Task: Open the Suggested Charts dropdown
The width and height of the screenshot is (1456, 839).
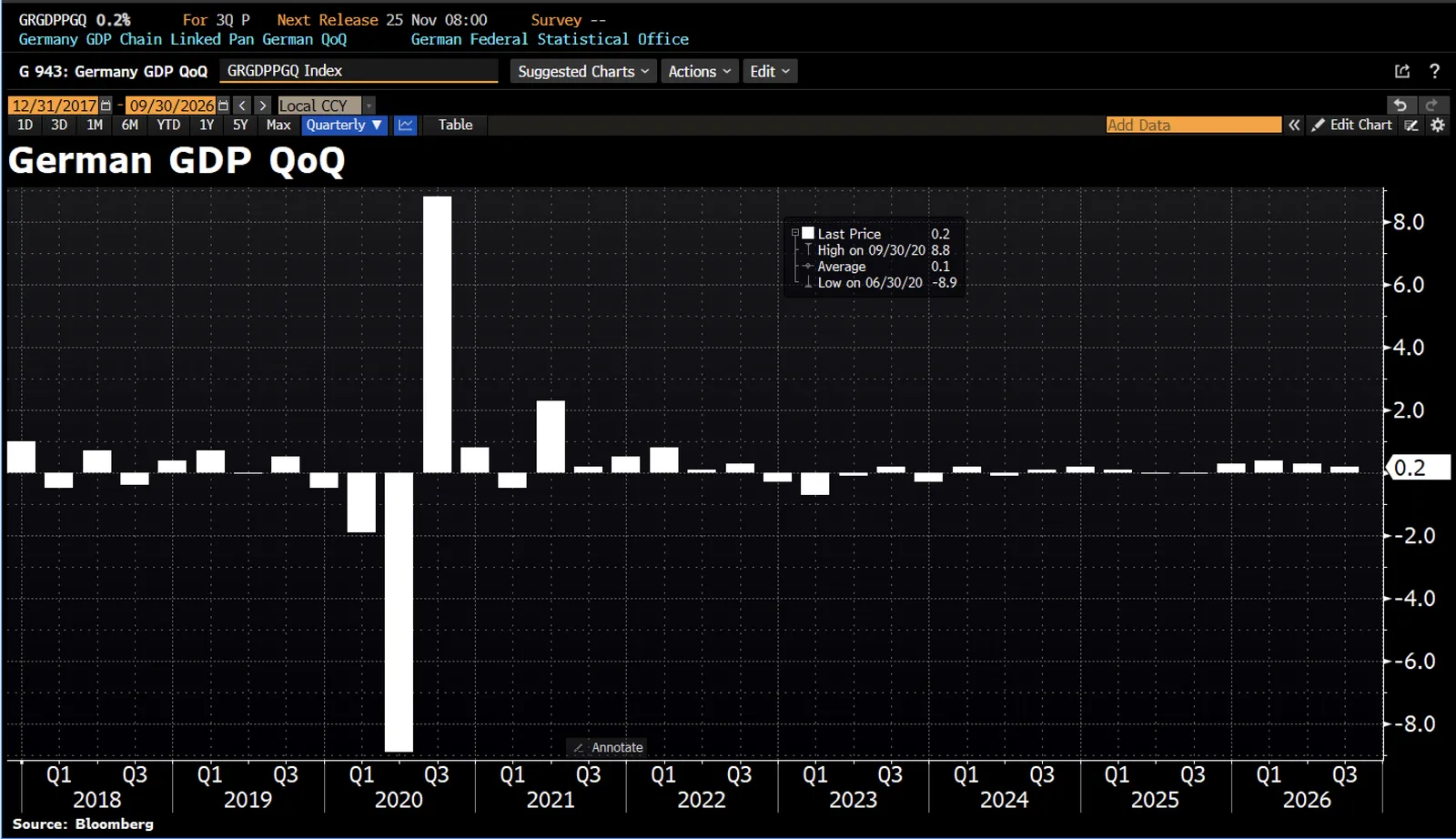Action: coord(583,71)
